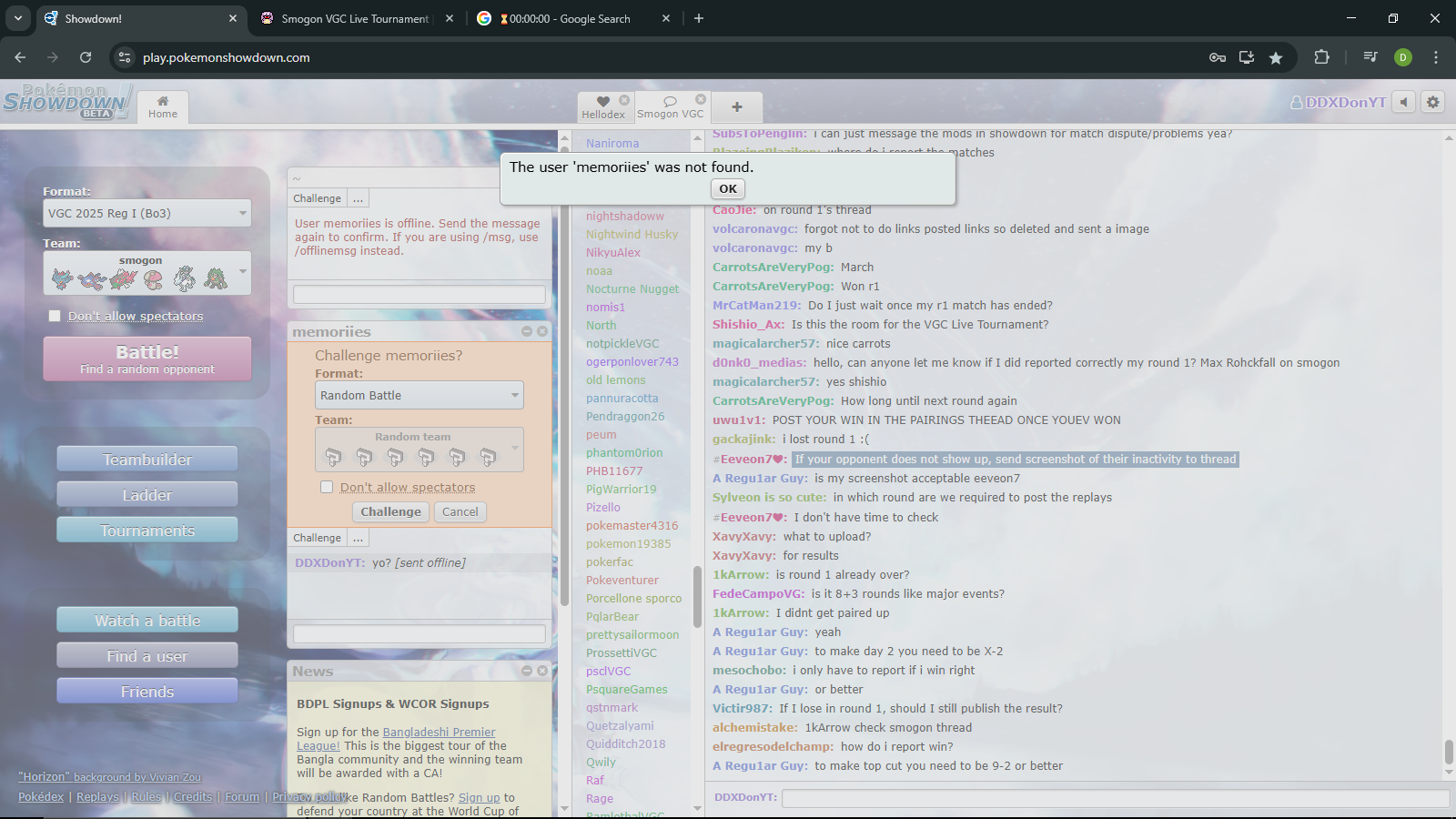Viewport: 1456px width, 819px height.
Task: Focus the upper PM window message input
Action: [420, 294]
